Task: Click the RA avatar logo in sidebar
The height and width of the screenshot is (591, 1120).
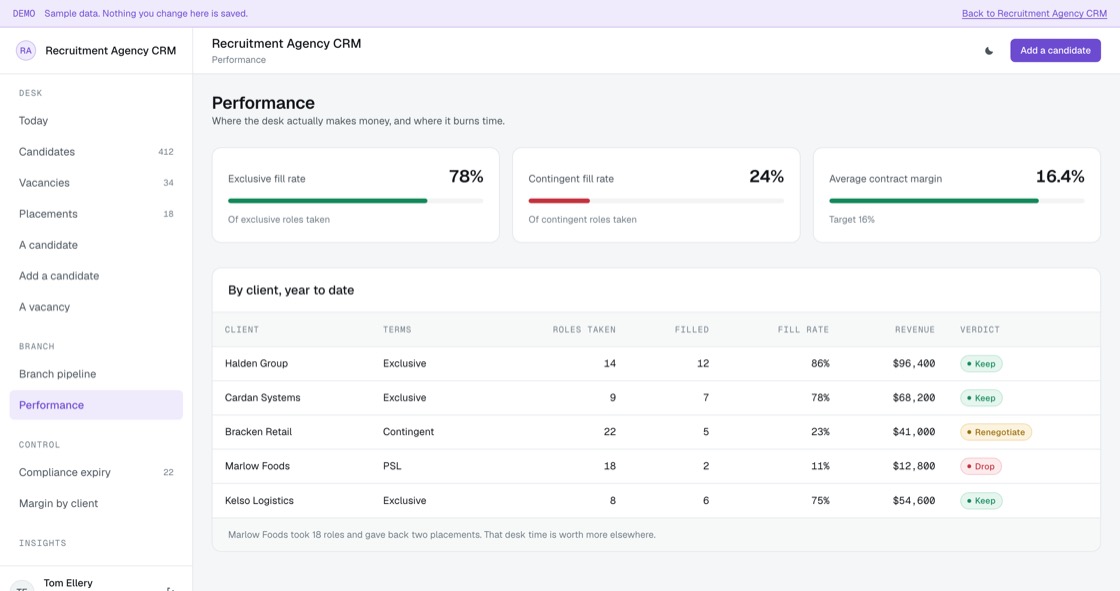Action: pos(26,51)
